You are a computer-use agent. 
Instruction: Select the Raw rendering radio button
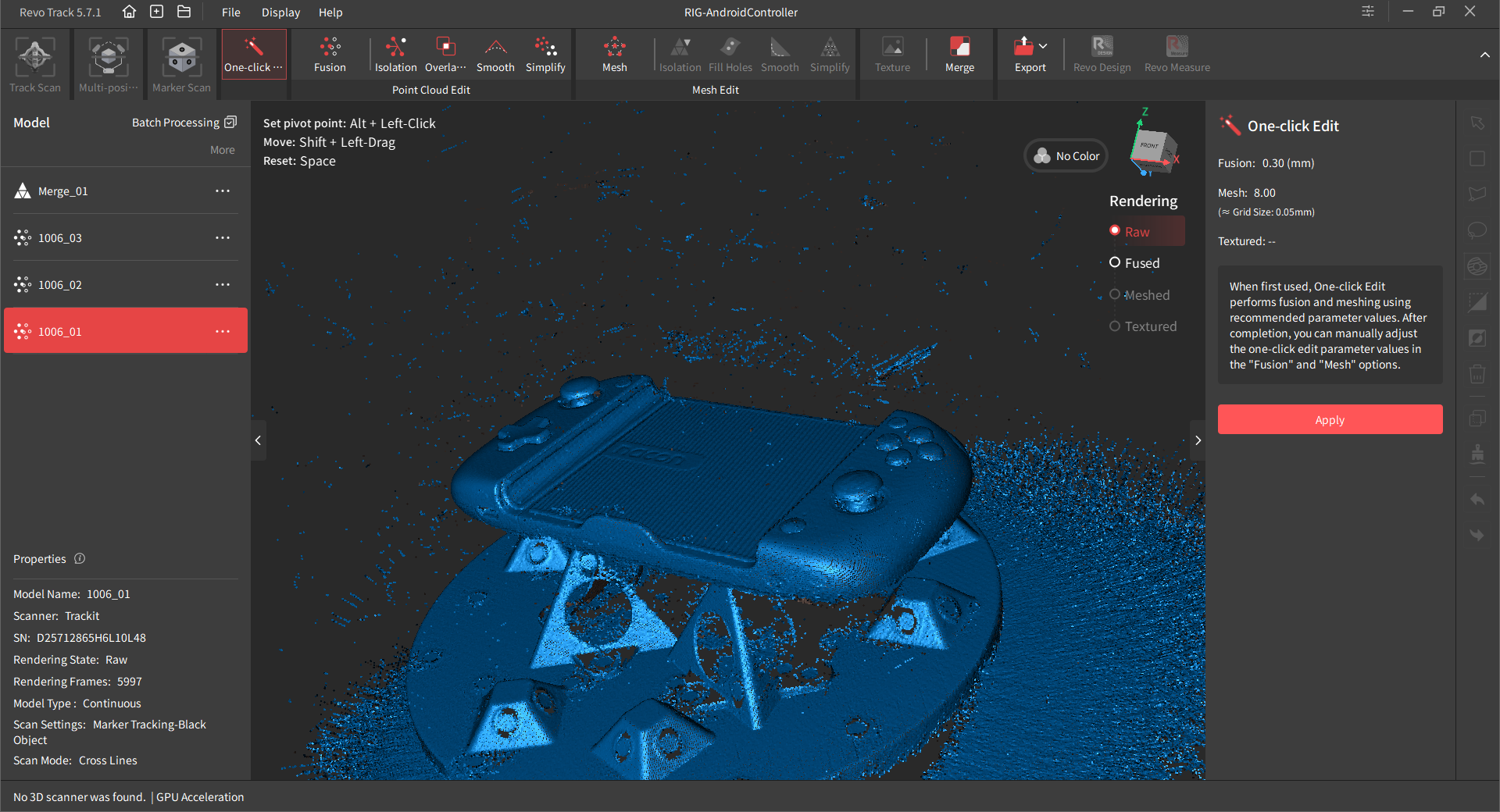coord(1116,231)
